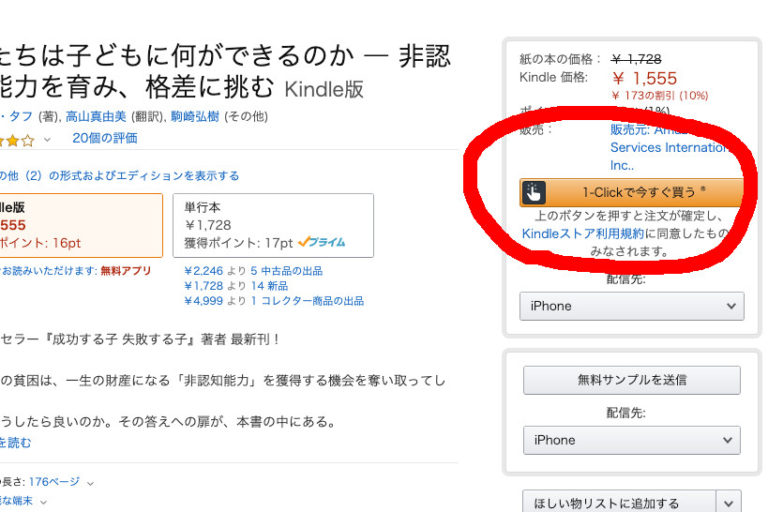Open the star rating breakdown chevron

click(x=47, y=139)
